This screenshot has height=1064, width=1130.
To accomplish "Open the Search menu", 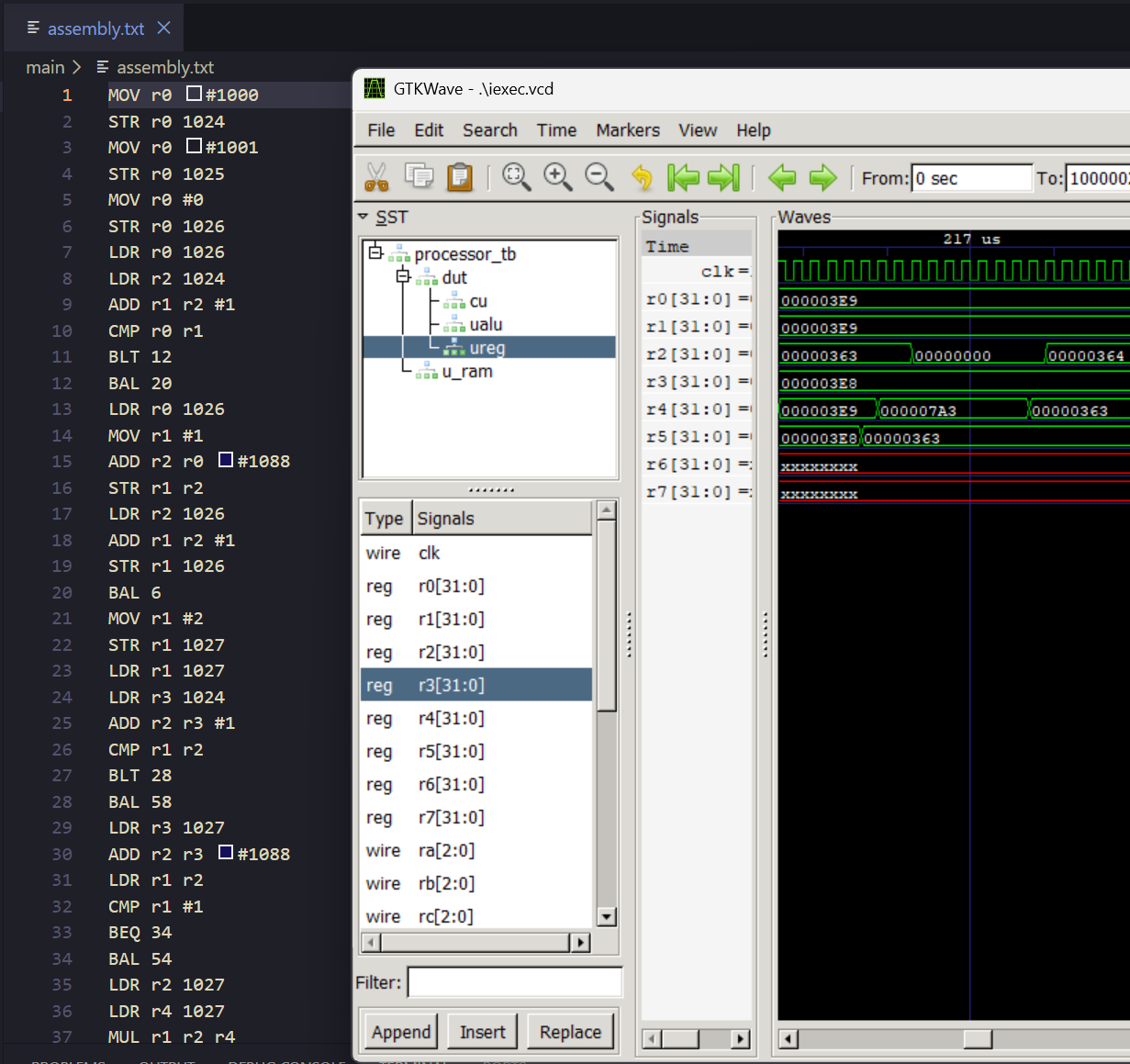I will pyautogui.click(x=489, y=130).
